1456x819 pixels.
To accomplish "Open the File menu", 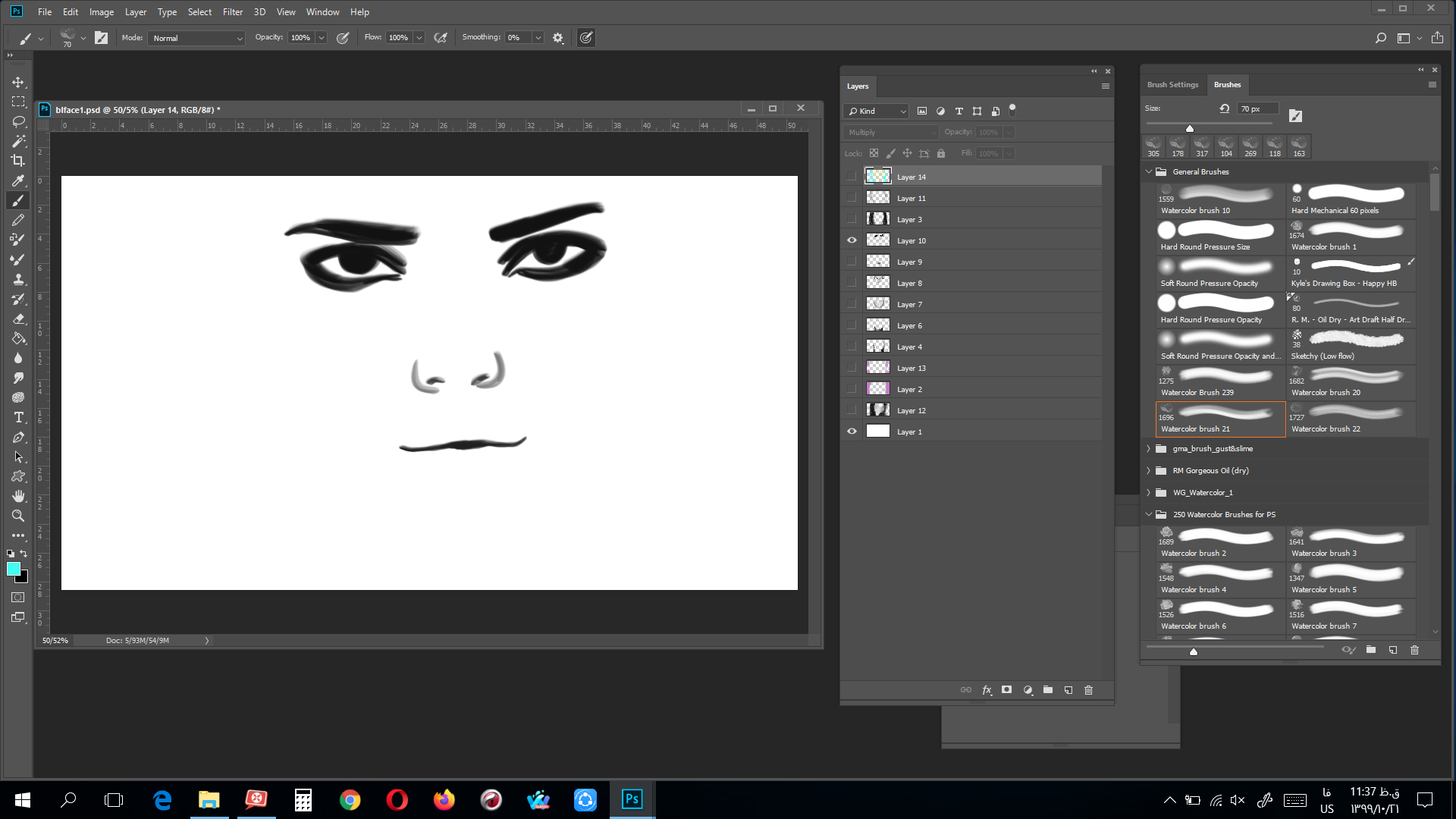I will [45, 12].
